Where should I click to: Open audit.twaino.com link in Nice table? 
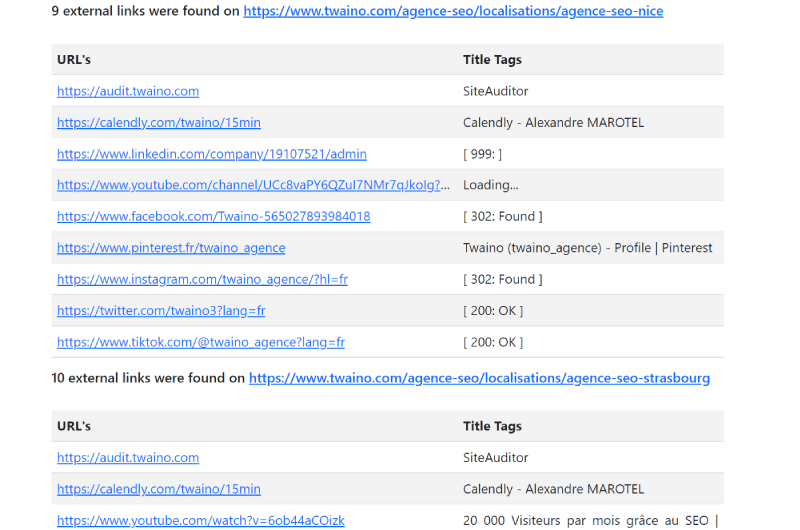128,91
